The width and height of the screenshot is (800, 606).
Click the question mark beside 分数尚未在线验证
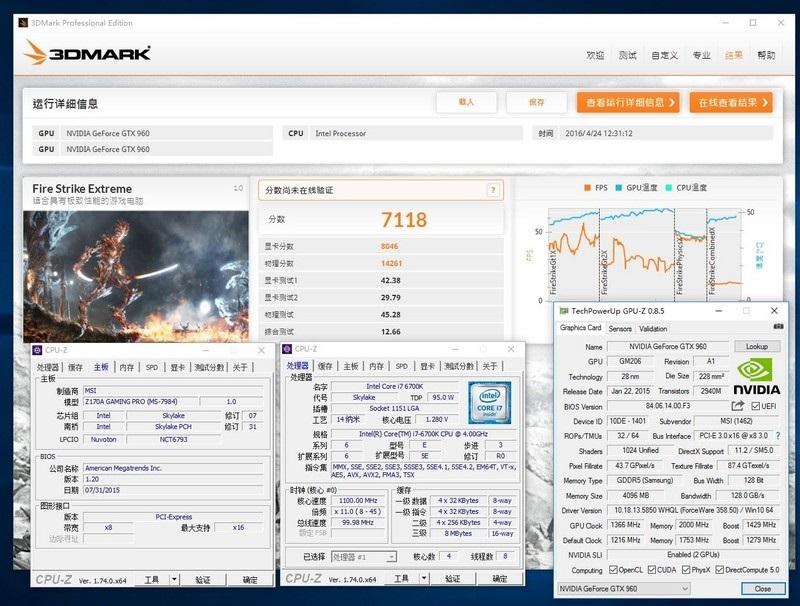click(493, 190)
